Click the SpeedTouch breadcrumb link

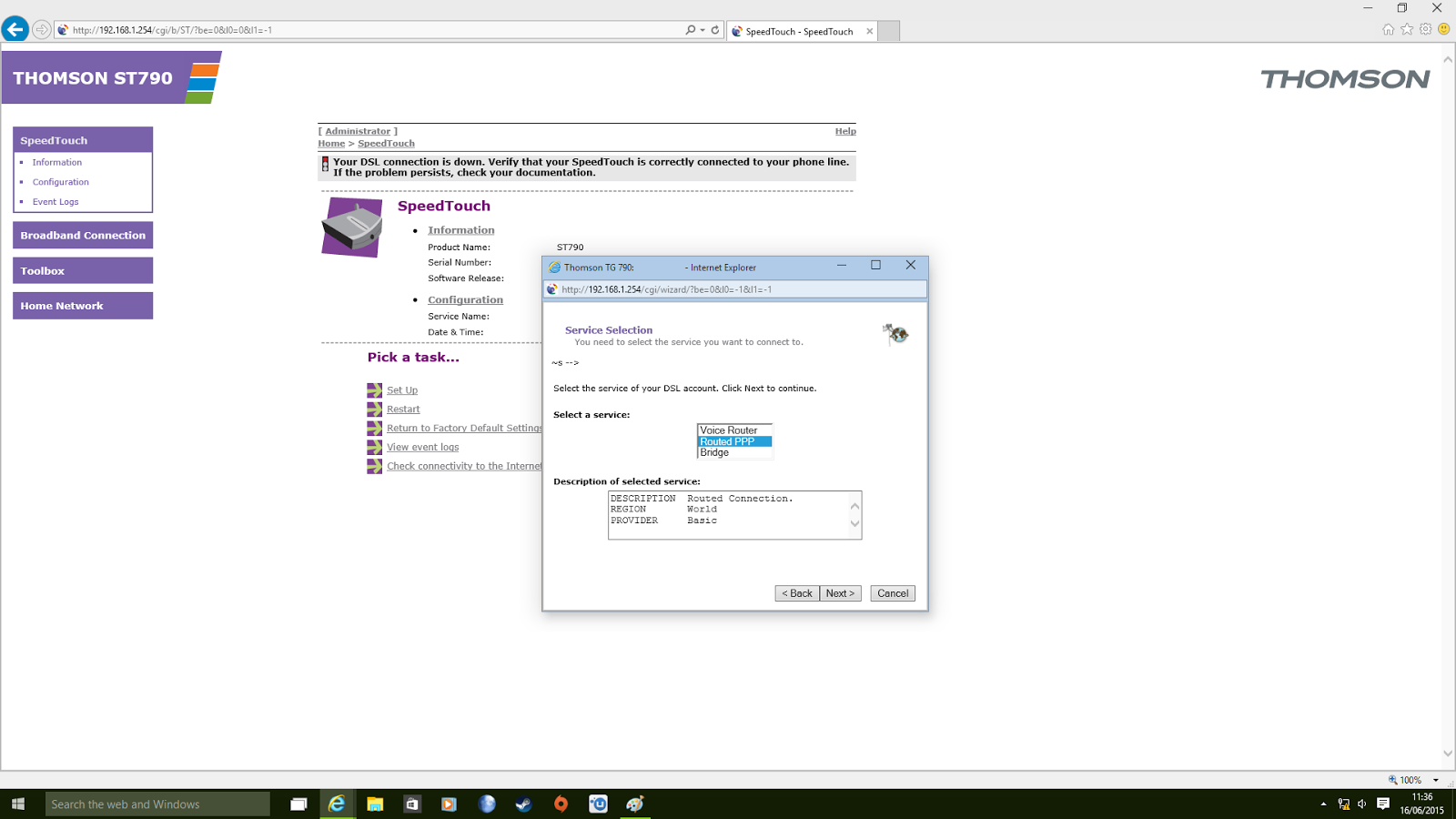pyautogui.click(x=386, y=144)
